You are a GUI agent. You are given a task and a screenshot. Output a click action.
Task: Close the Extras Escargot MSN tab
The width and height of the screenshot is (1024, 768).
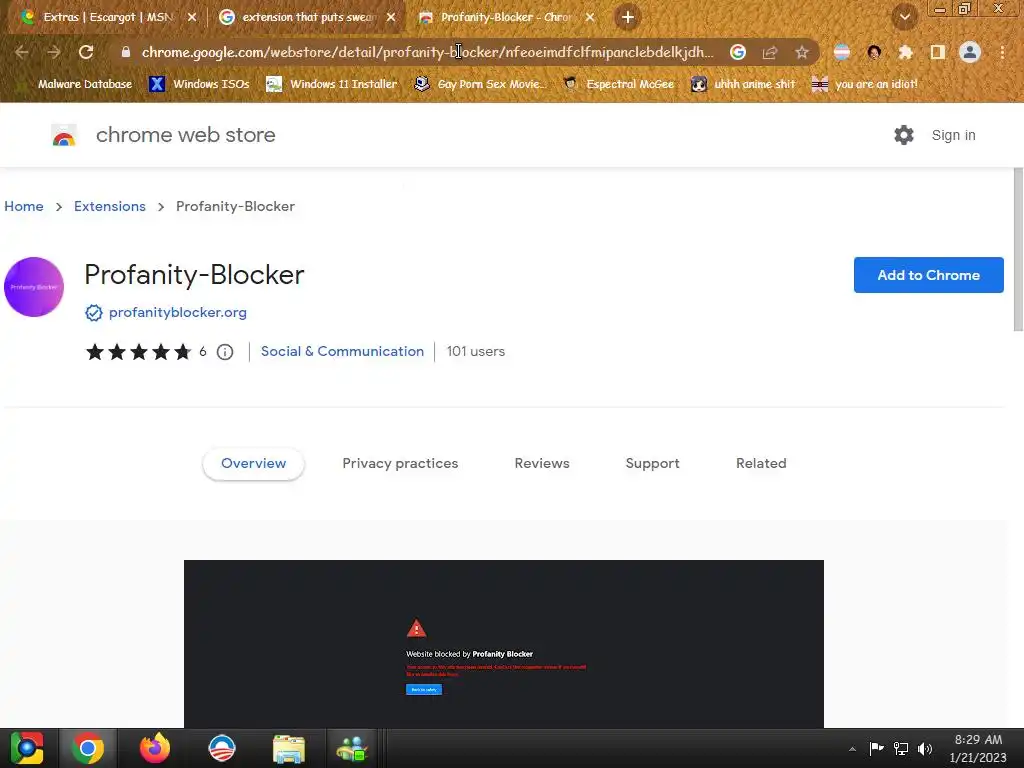[192, 18]
